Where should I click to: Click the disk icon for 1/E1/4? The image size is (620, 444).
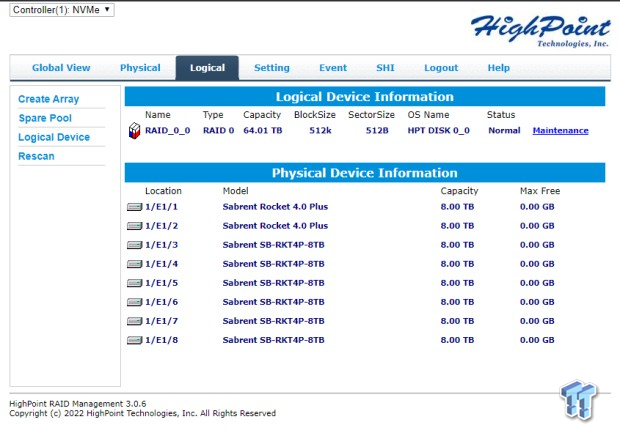pos(134,264)
